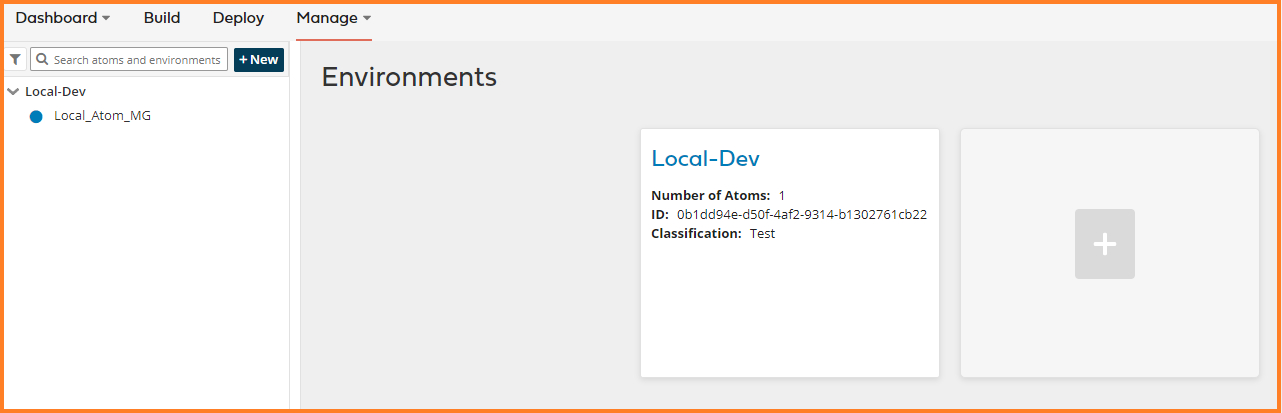
Task: Open the Manage dropdown caret
Action: pos(366,19)
